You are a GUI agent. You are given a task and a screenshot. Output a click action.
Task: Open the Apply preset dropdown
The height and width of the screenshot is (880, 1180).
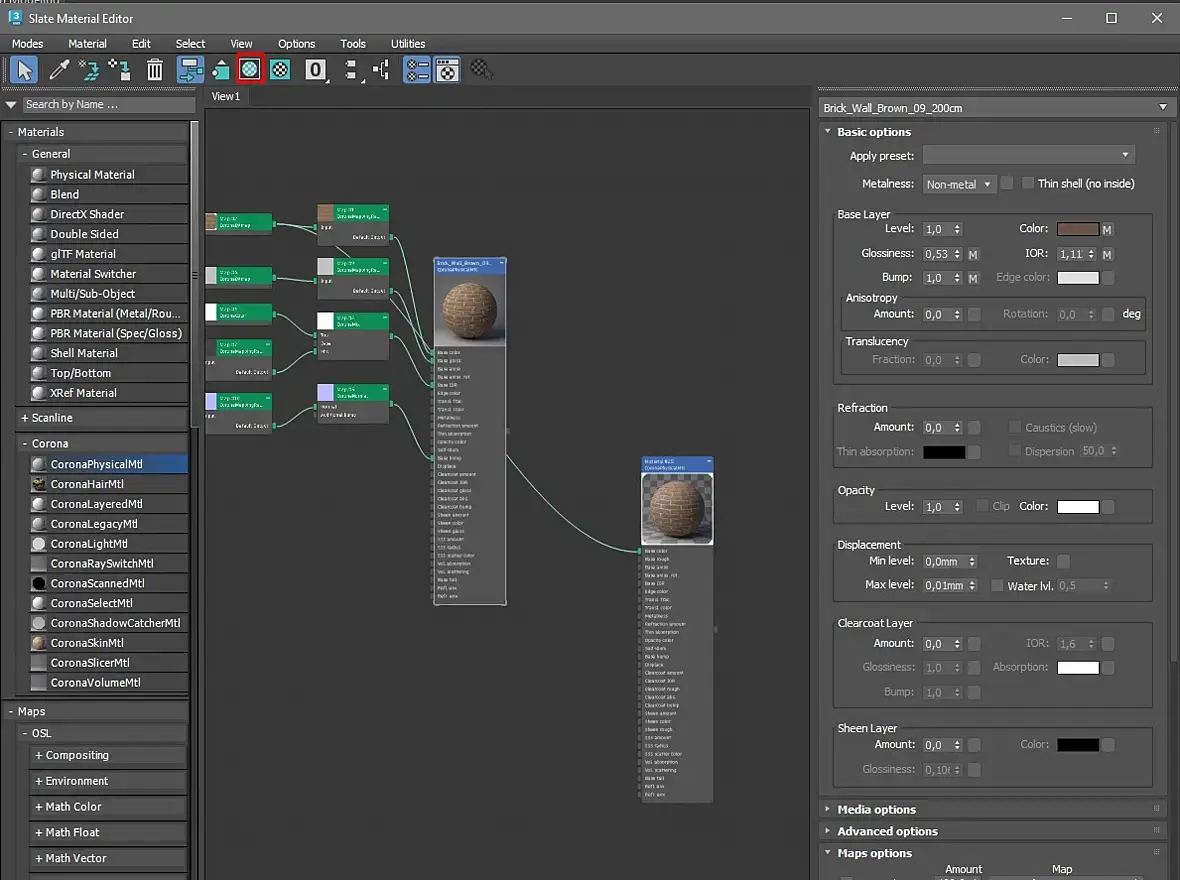(1028, 155)
